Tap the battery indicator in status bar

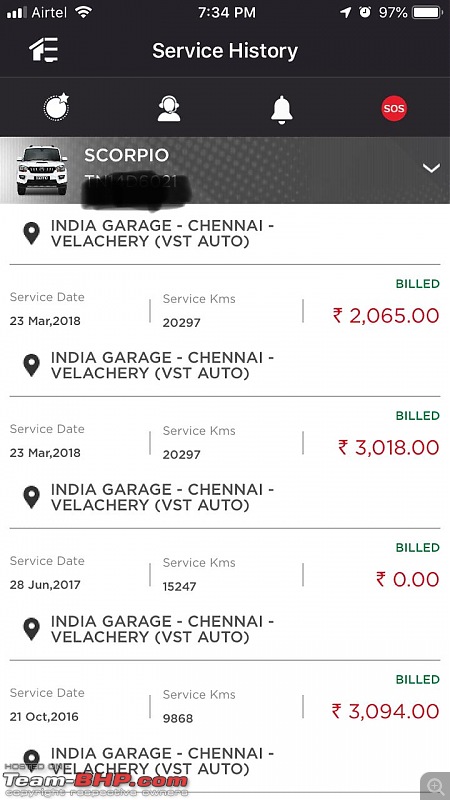tap(428, 12)
